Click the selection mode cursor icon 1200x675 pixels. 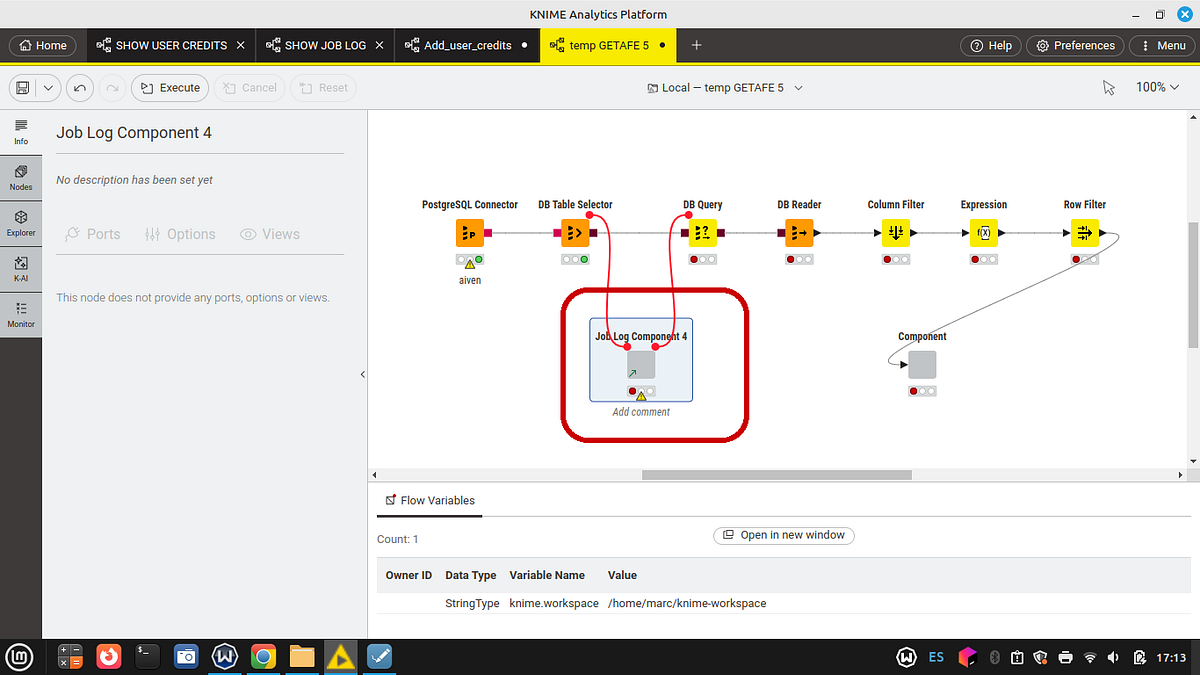(x=1108, y=87)
